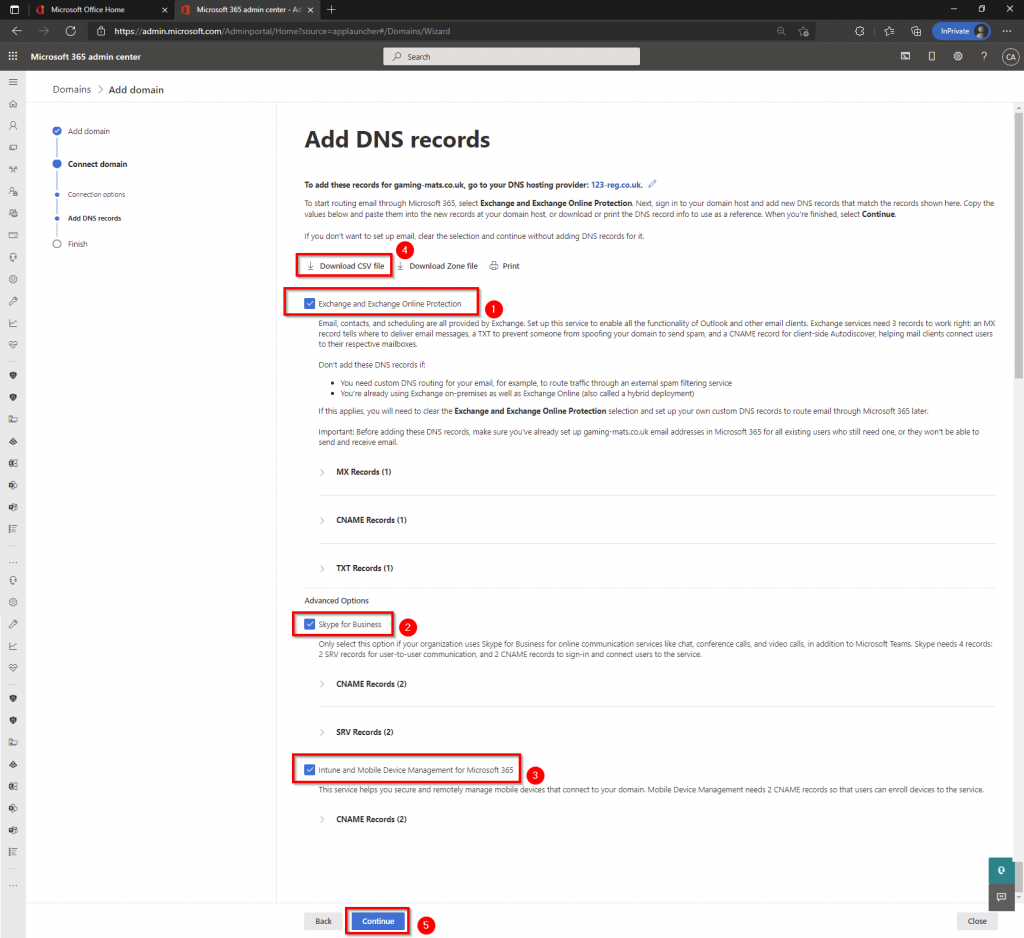Open the Users icon in the sidebar
This screenshot has width=1024, height=938.
click(x=13, y=125)
